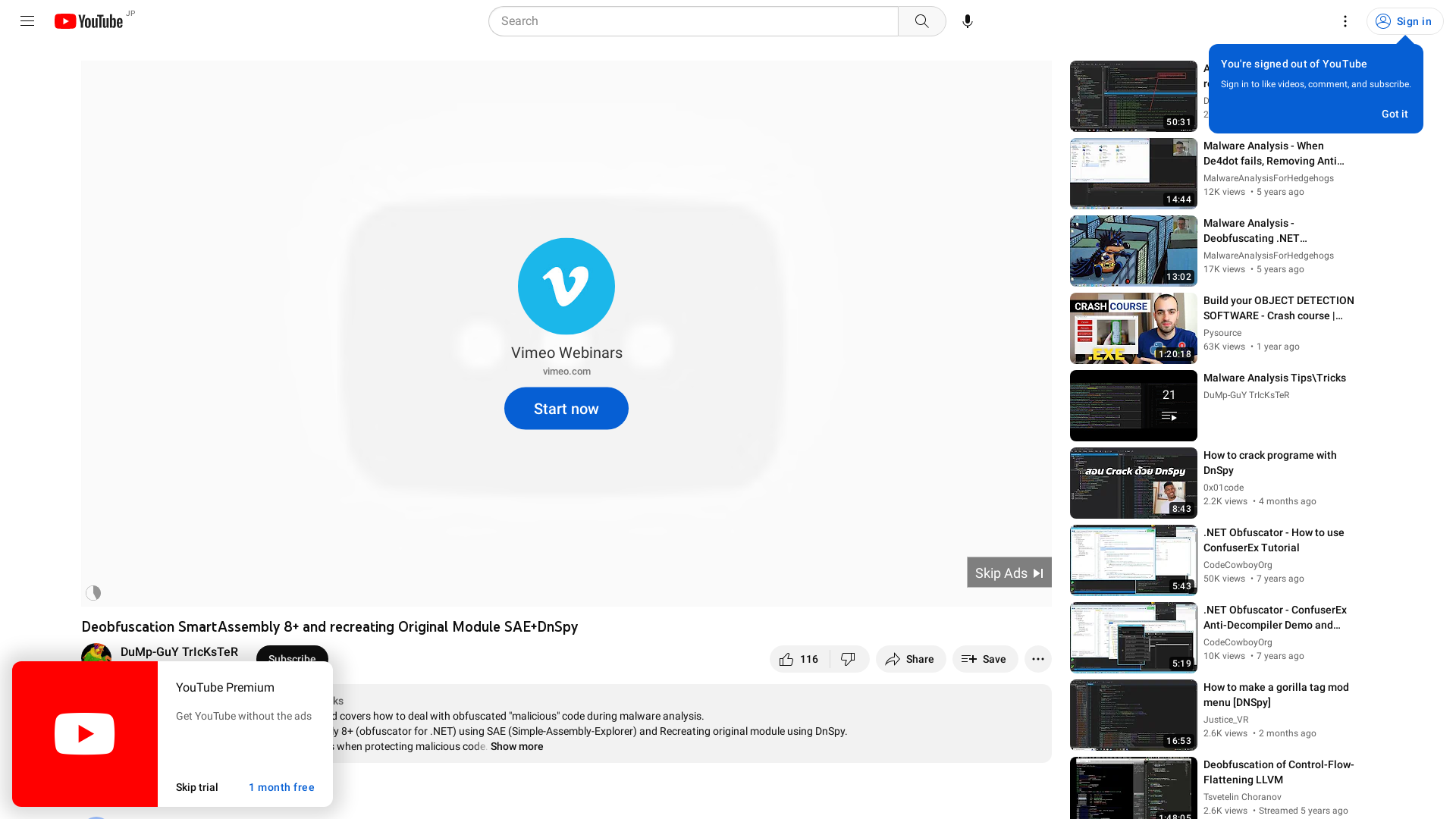This screenshot has height=819, width=1456.
Task: Click YouTube Premium red logo image
Action: click(85, 734)
